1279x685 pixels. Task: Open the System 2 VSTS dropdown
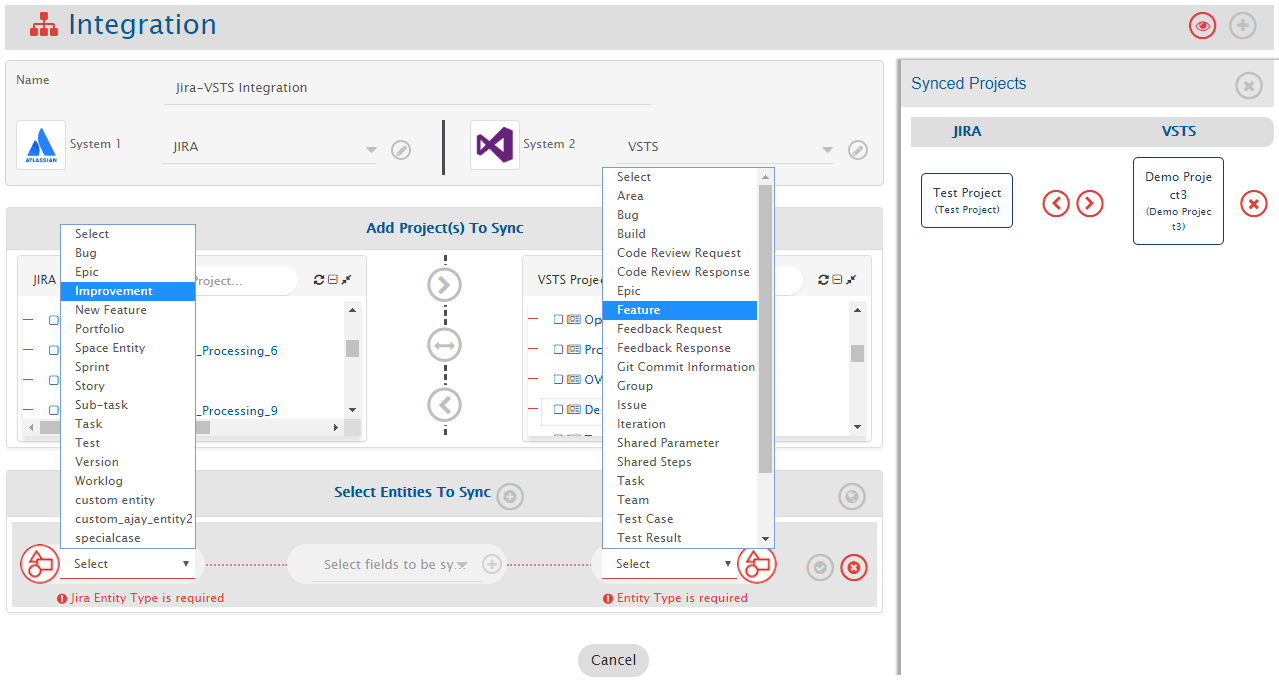729,148
